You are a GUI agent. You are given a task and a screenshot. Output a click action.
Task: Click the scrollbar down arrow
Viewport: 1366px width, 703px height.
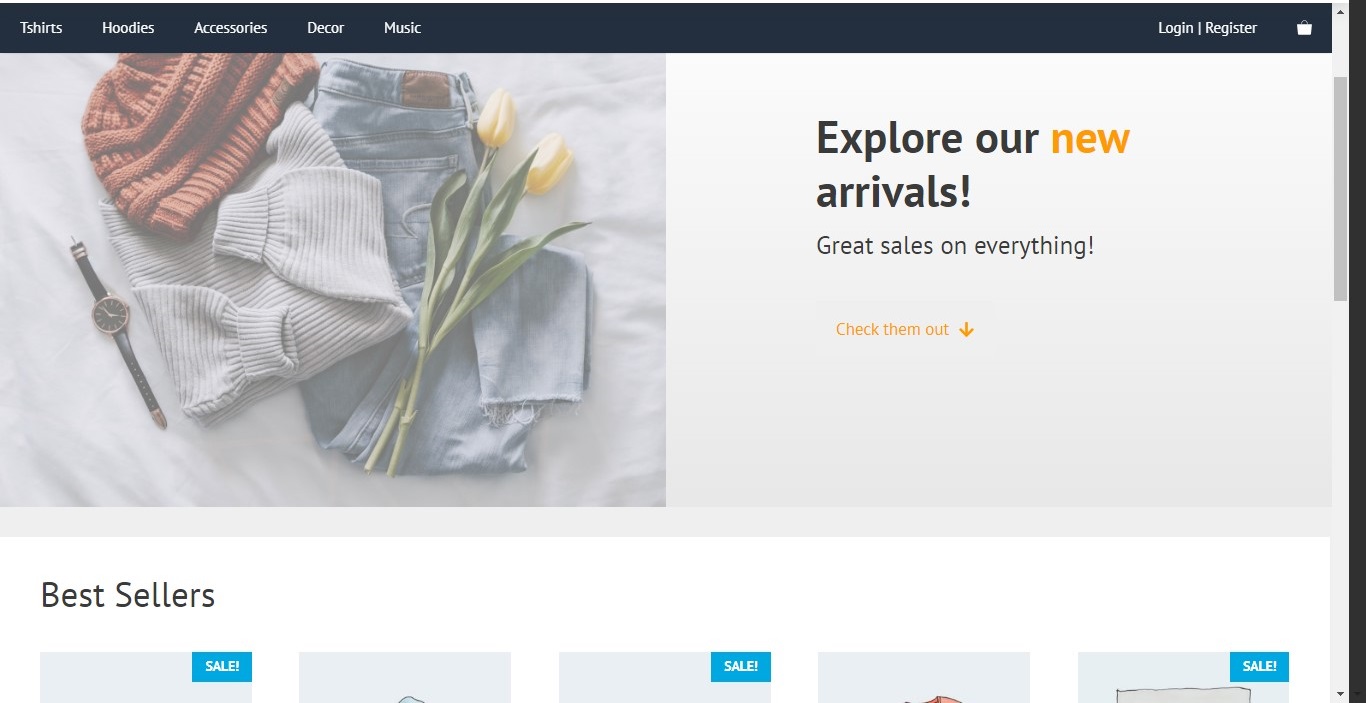pos(1340,693)
